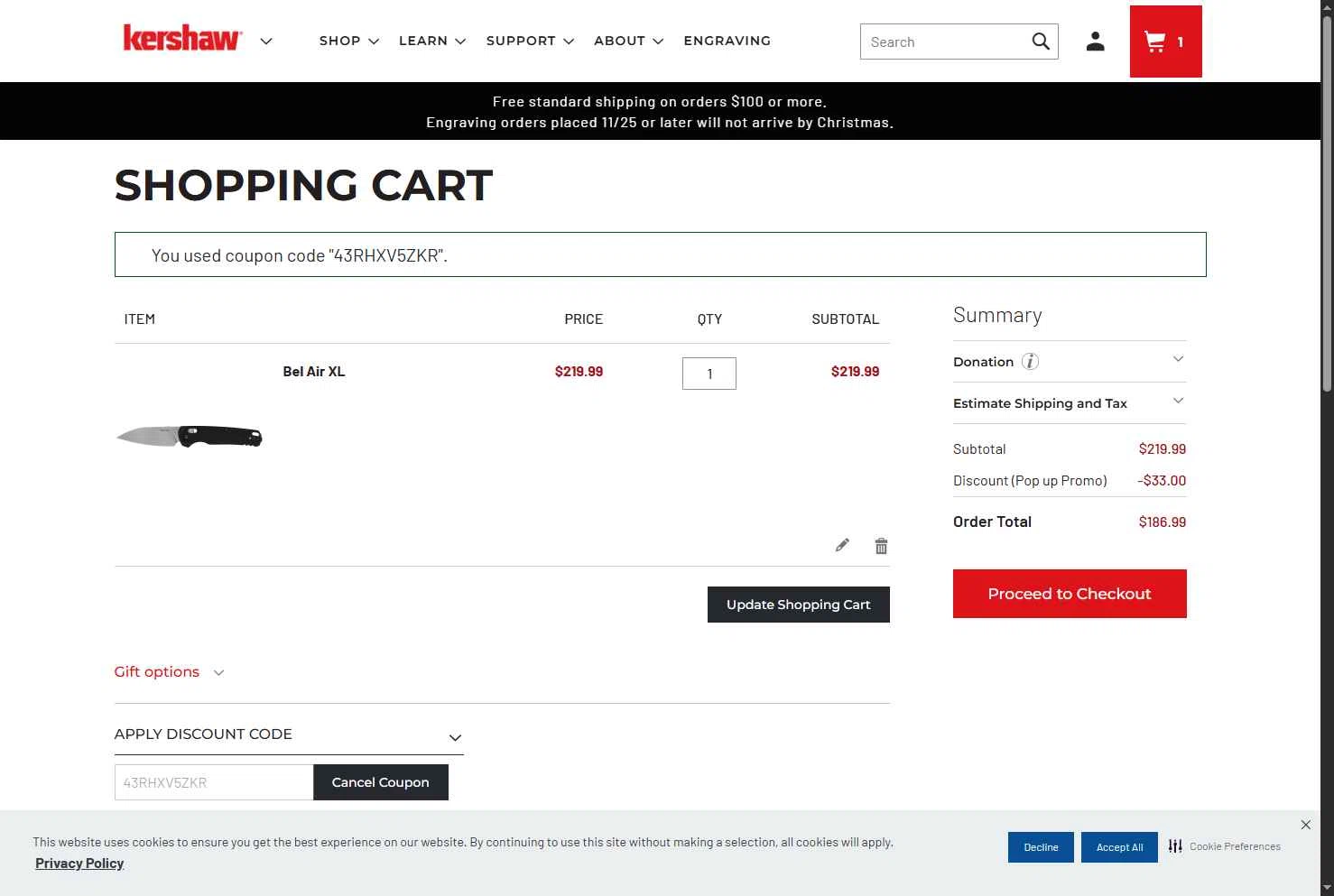Click the Order Total amount $186.99

(1163, 522)
